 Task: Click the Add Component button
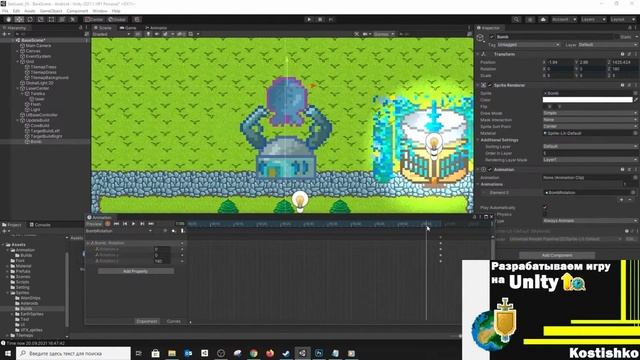coord(557,255)
